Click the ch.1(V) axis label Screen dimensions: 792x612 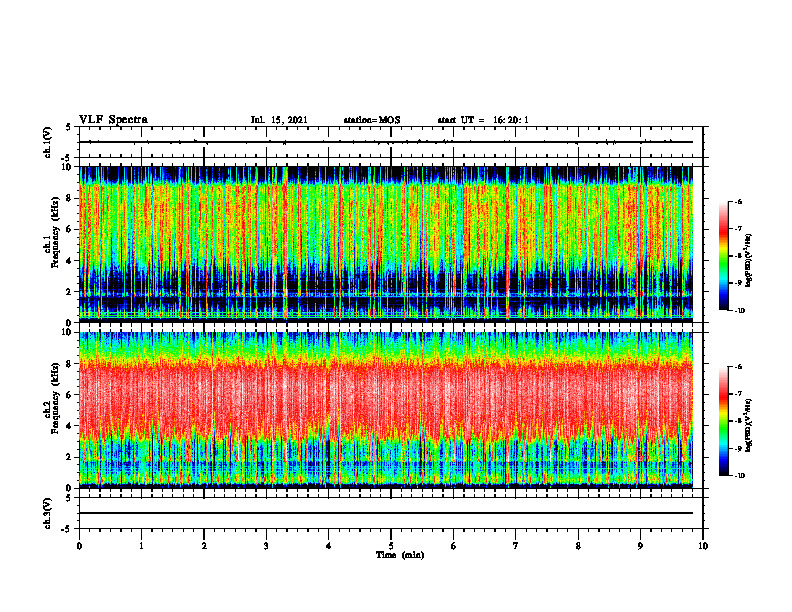point(48,142)
